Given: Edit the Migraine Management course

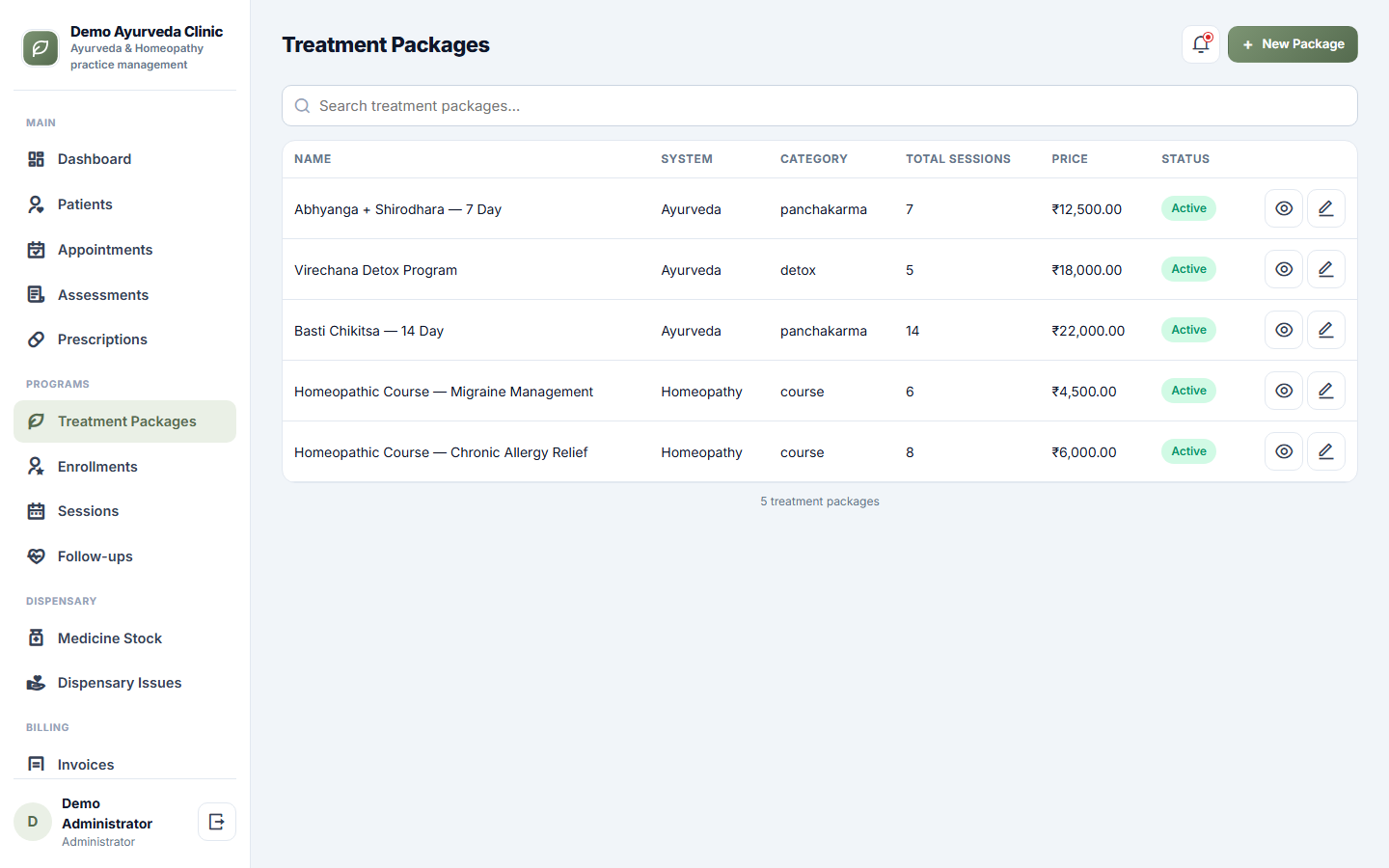Looking at the screenshot, I should click(x=1326, y=391).
